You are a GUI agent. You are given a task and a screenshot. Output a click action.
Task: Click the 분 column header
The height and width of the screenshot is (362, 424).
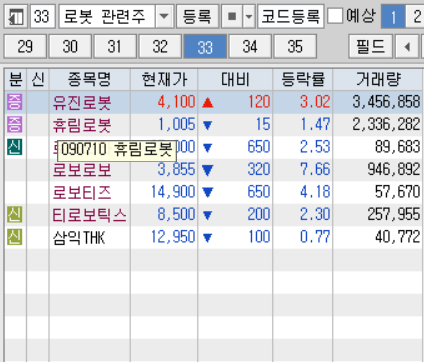[x=15, y=79]
